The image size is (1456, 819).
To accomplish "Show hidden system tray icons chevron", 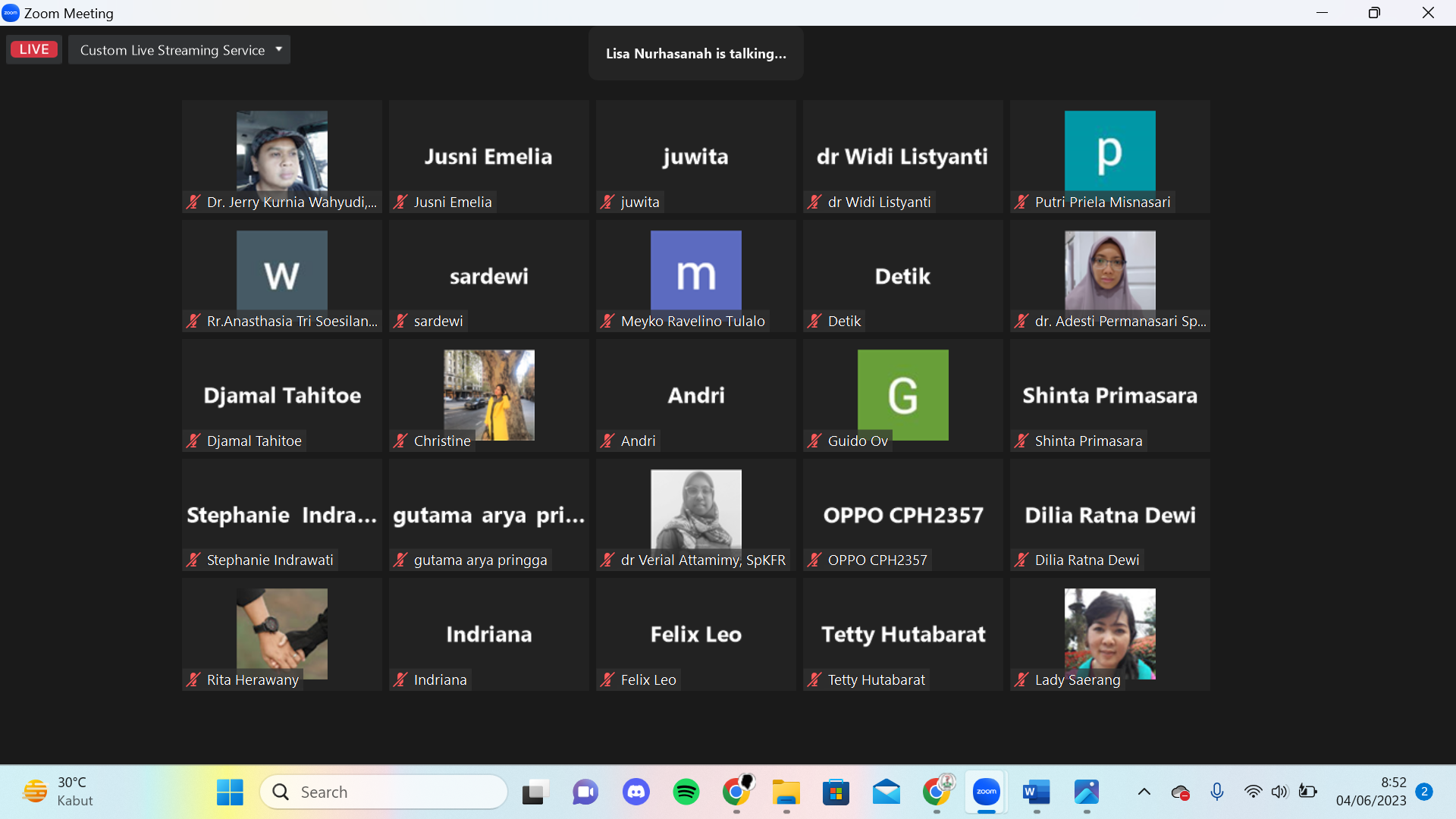I will click(1144, 792).
